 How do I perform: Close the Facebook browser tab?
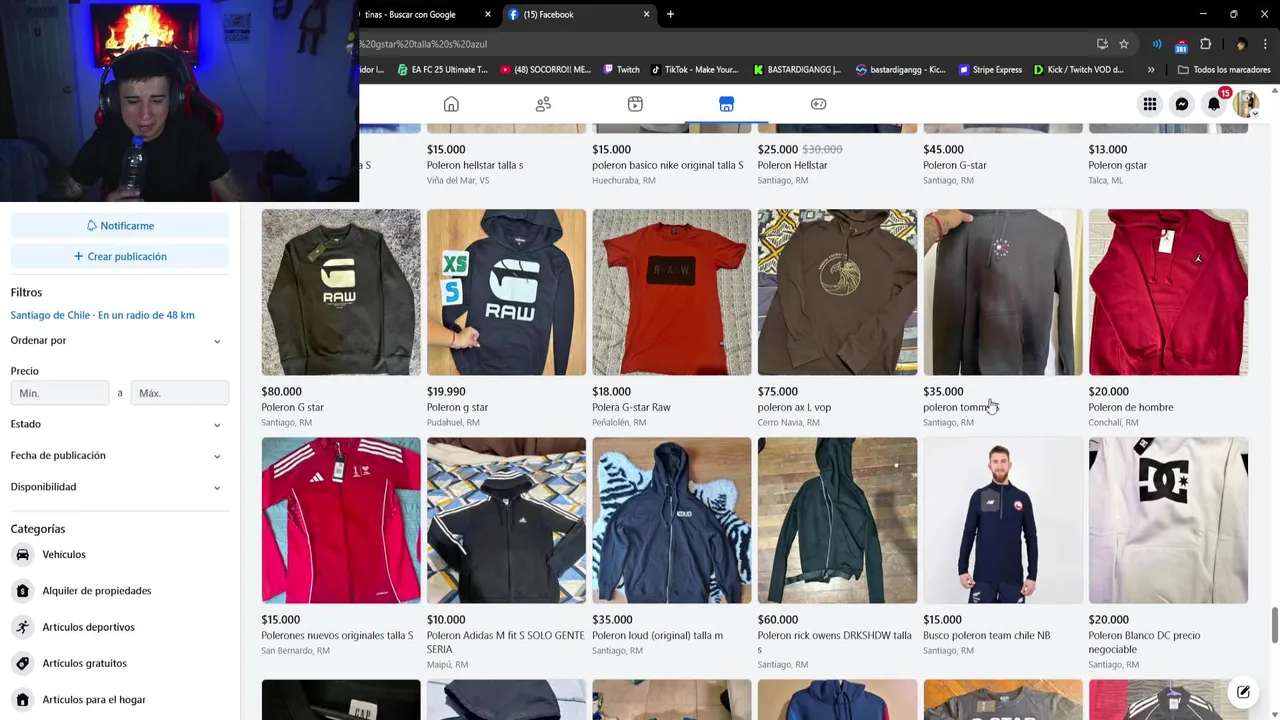[x=646, y=14]
